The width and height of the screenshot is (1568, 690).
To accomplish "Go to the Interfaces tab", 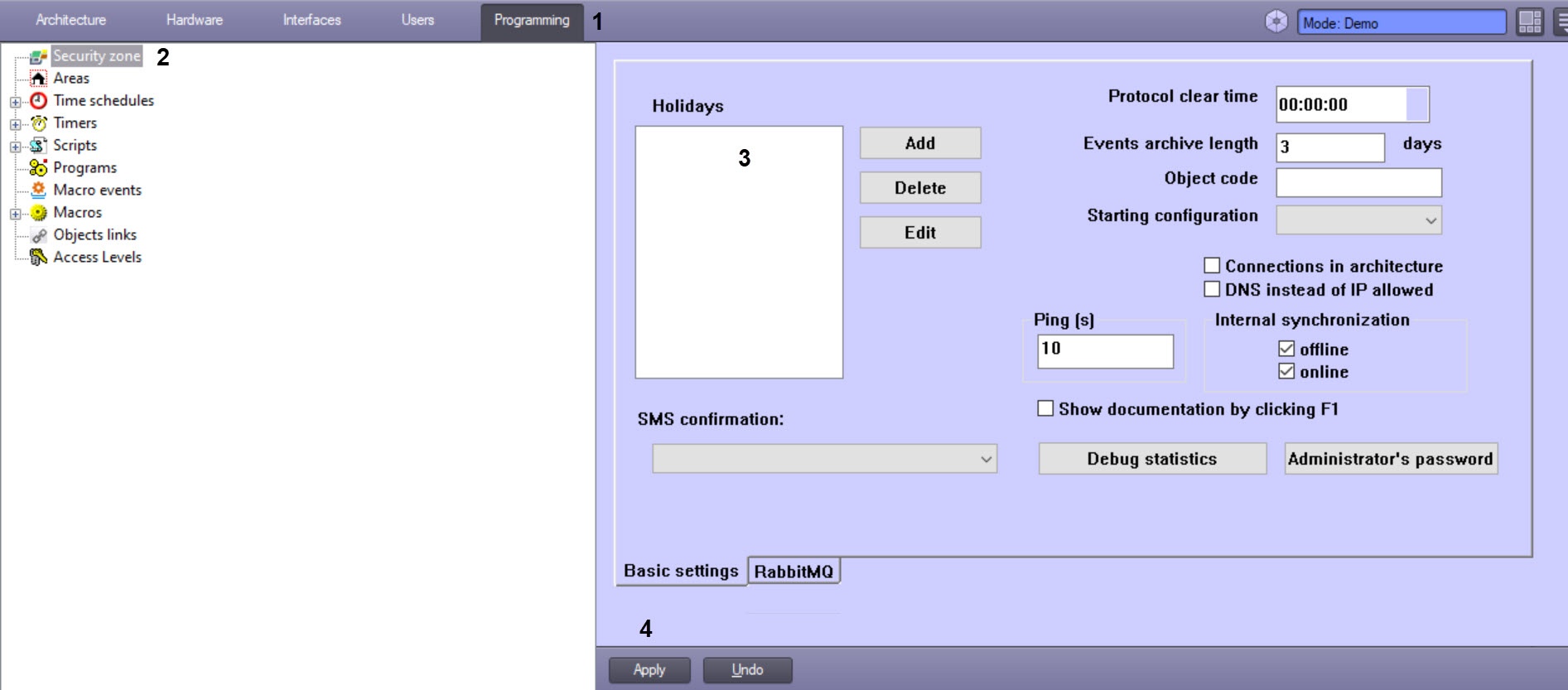I will click(312, 20).
